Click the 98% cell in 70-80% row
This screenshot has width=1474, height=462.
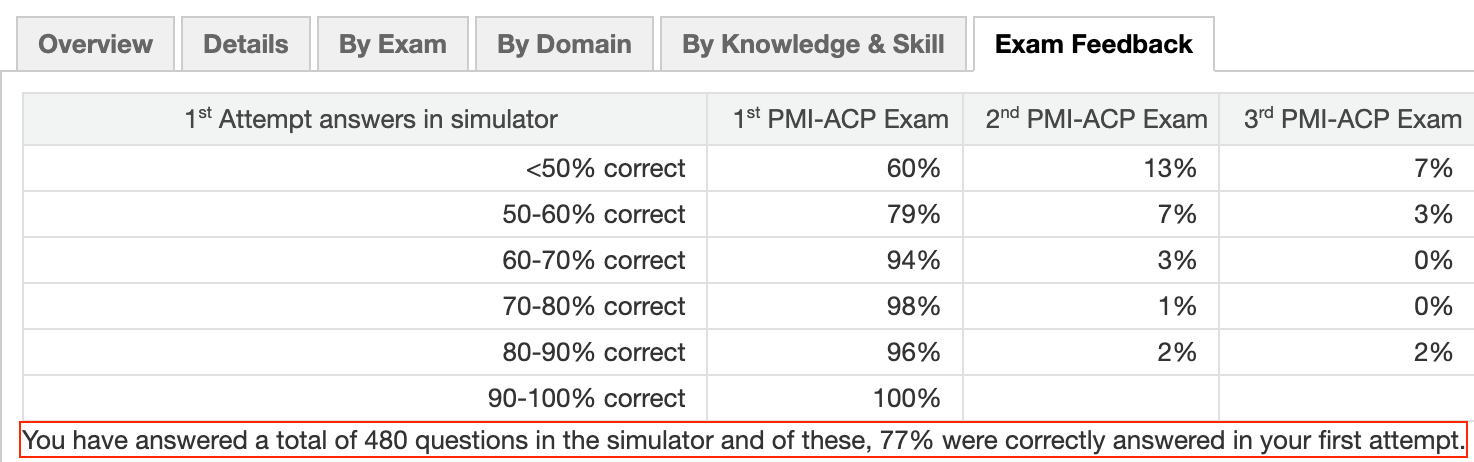913,306
